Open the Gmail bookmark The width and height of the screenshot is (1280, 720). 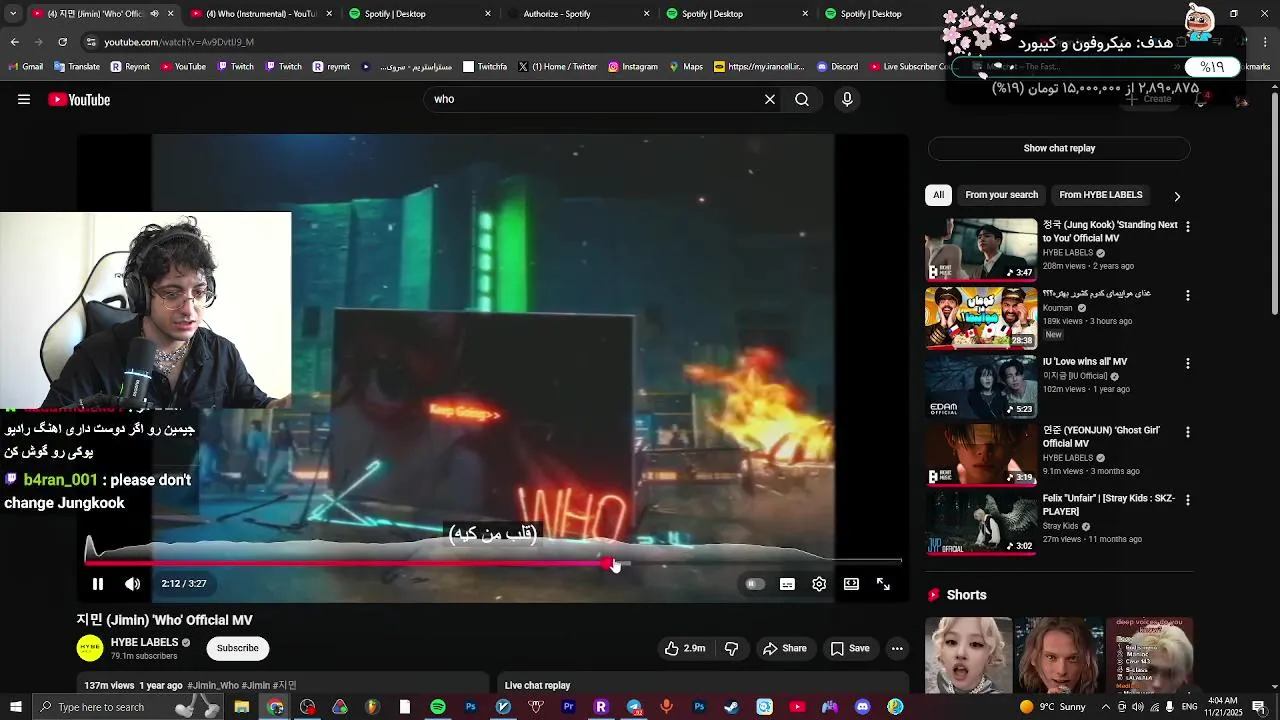point(25,67)
